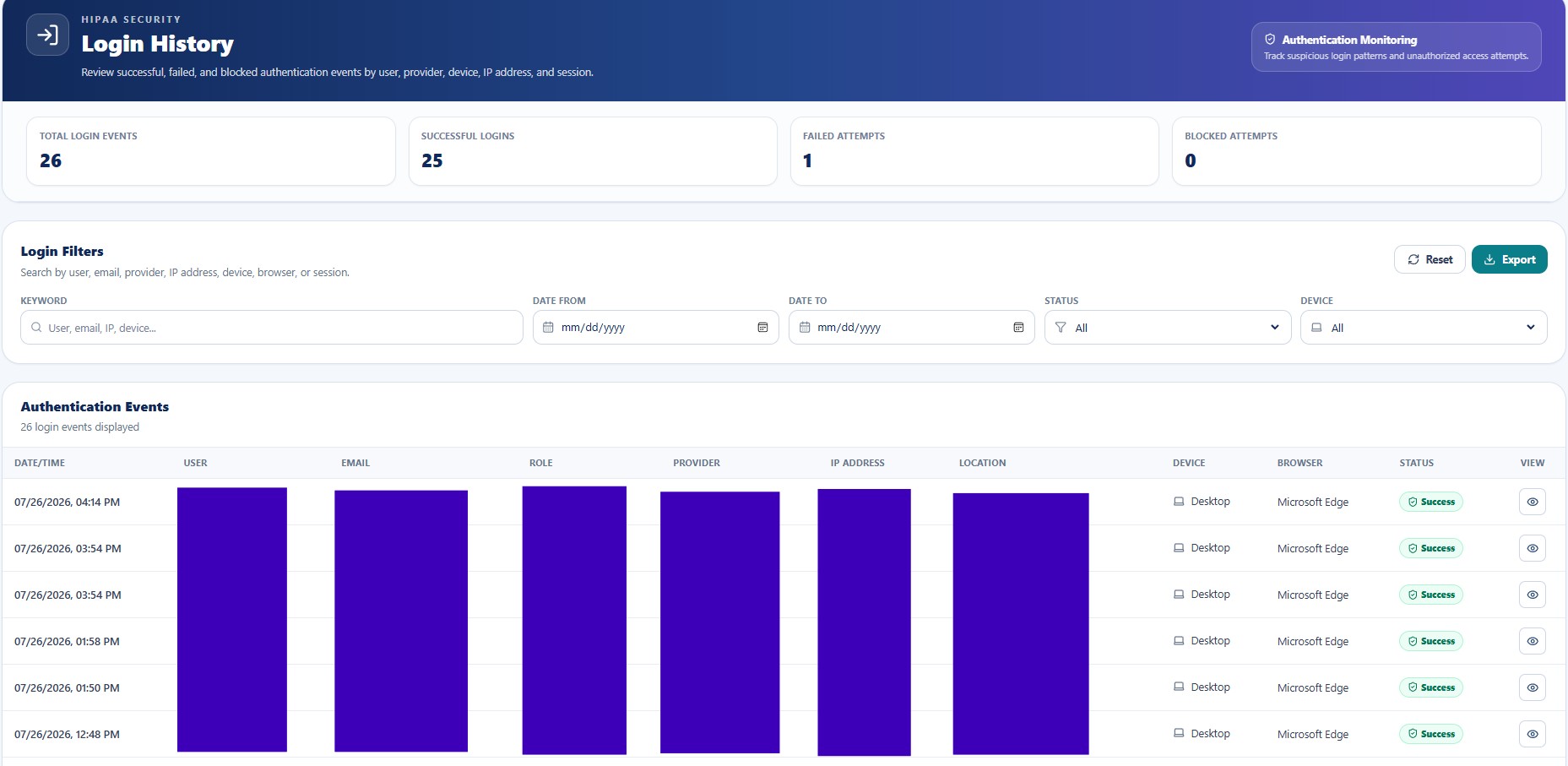Click the magnifier icon in Keyword field
Image resolution: width=1568 pixels, height=766 pixels.
36,328
